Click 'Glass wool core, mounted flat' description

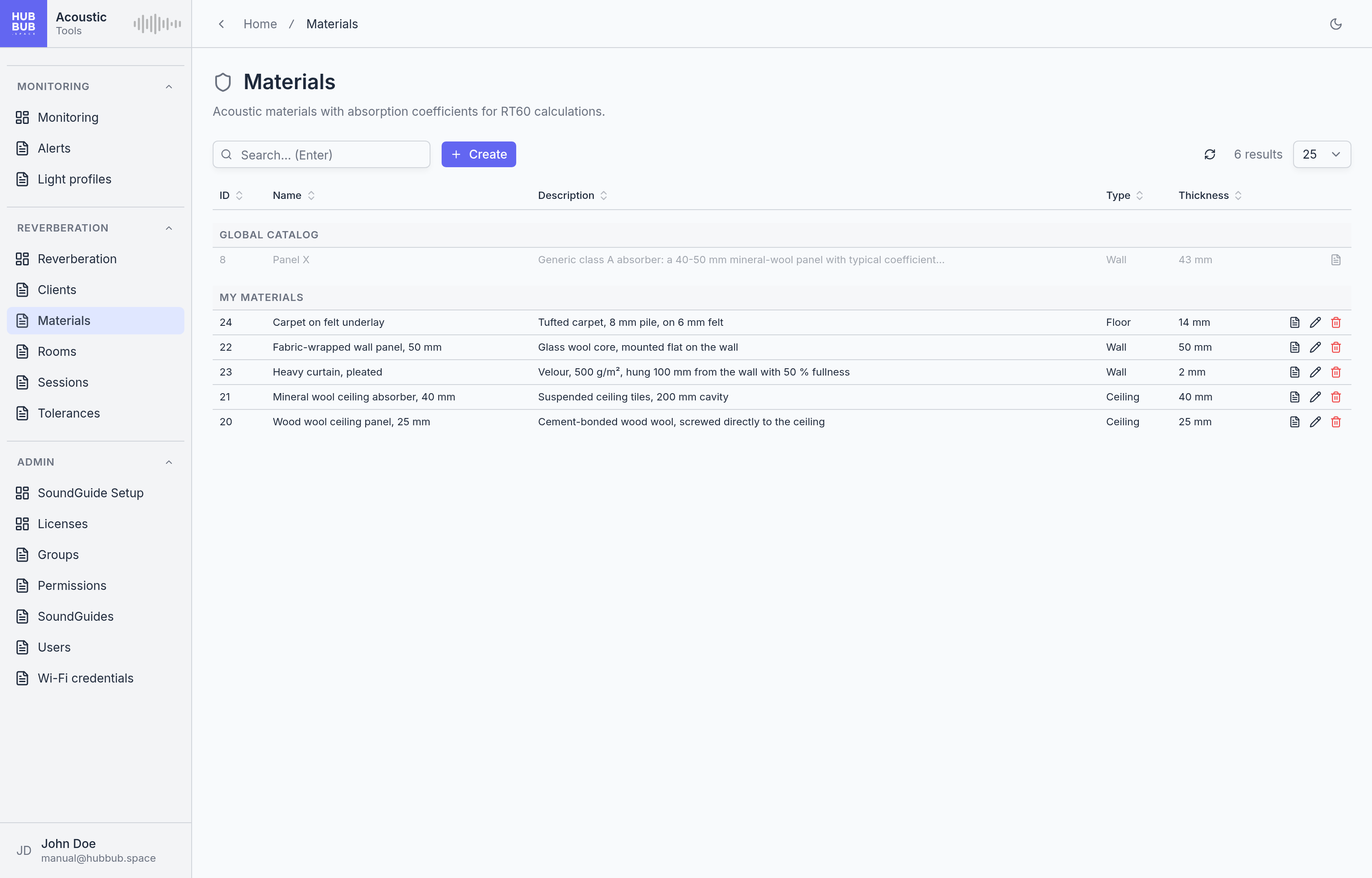[x=638, y=347]
